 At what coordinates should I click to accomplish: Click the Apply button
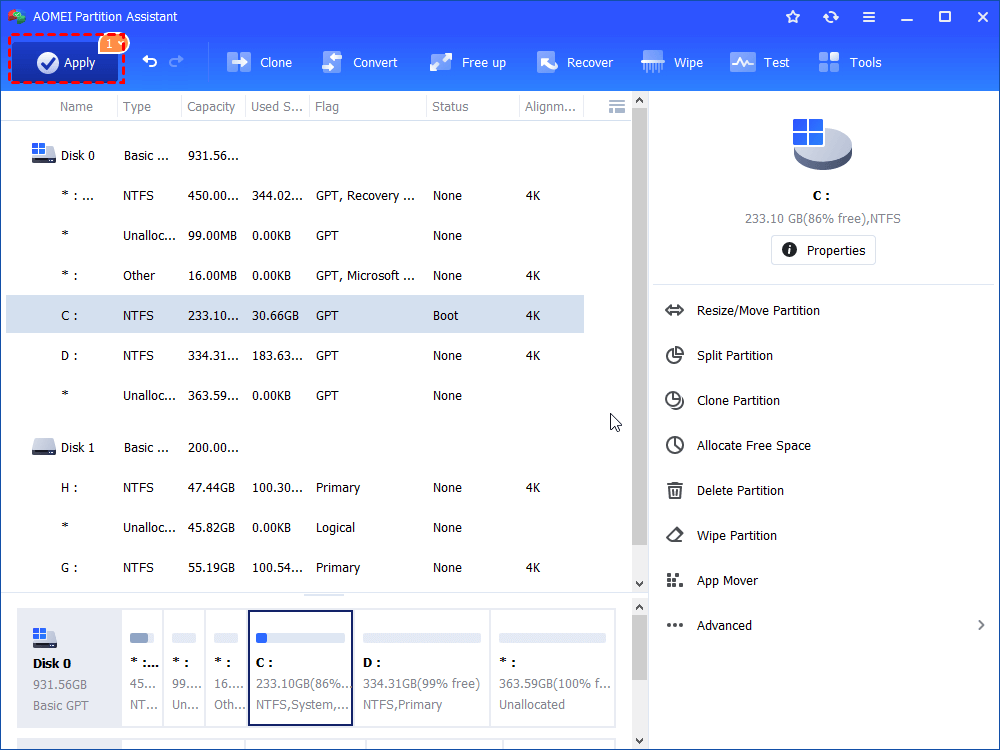point(66,62)
